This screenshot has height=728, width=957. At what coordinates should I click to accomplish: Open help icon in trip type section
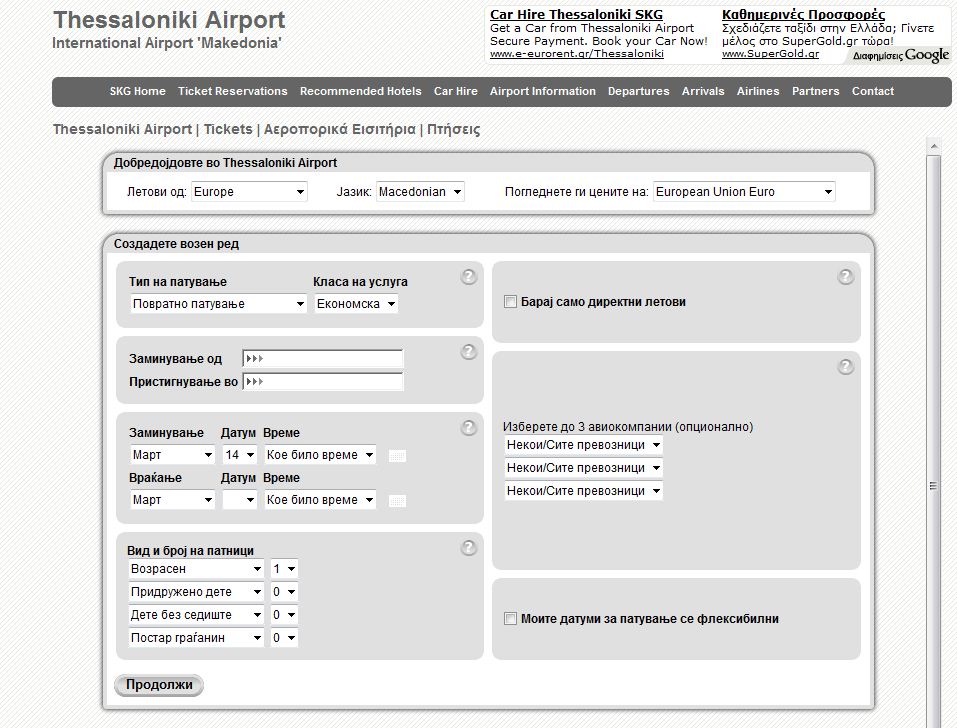point(468,276)
